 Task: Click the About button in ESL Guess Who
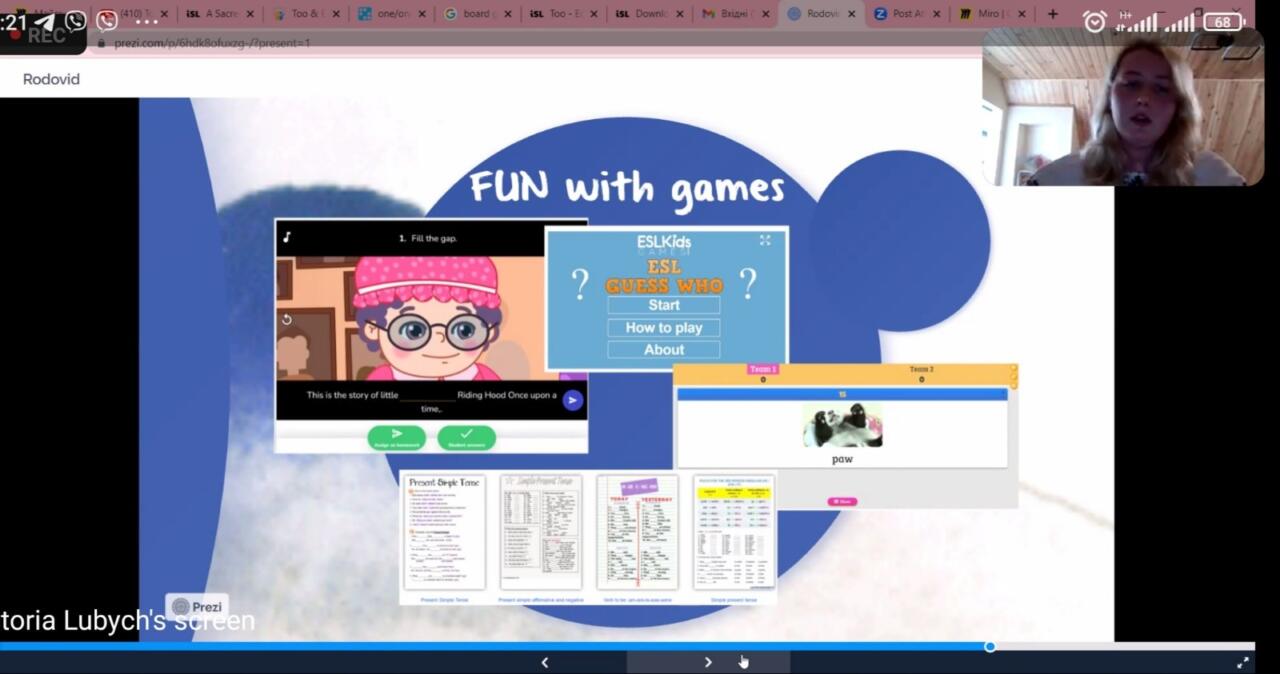[x=664, y=349]
